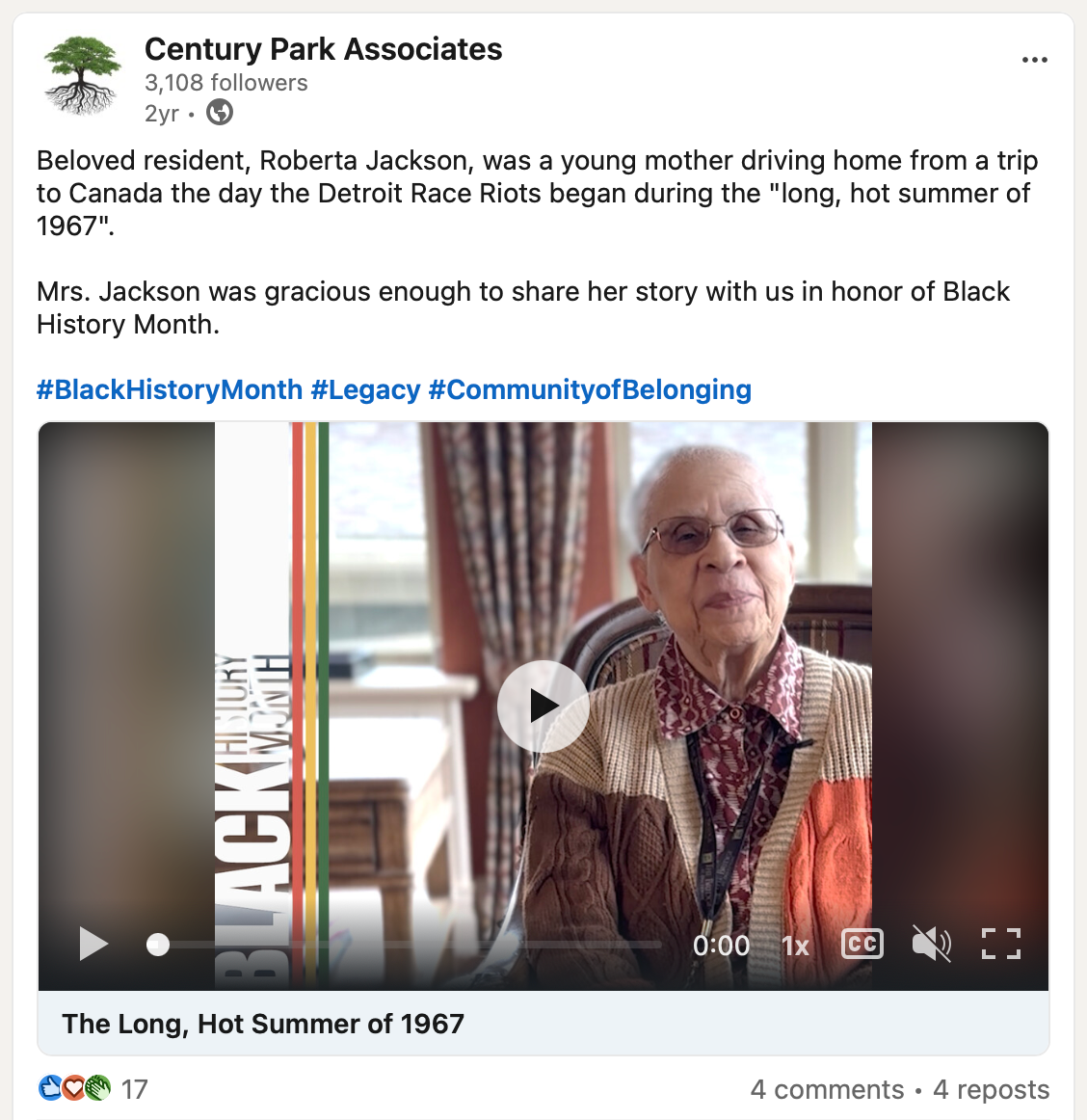The image size is (1087, 1120).
Task: Open Century Park Associates company page
Action: point(323,49)
